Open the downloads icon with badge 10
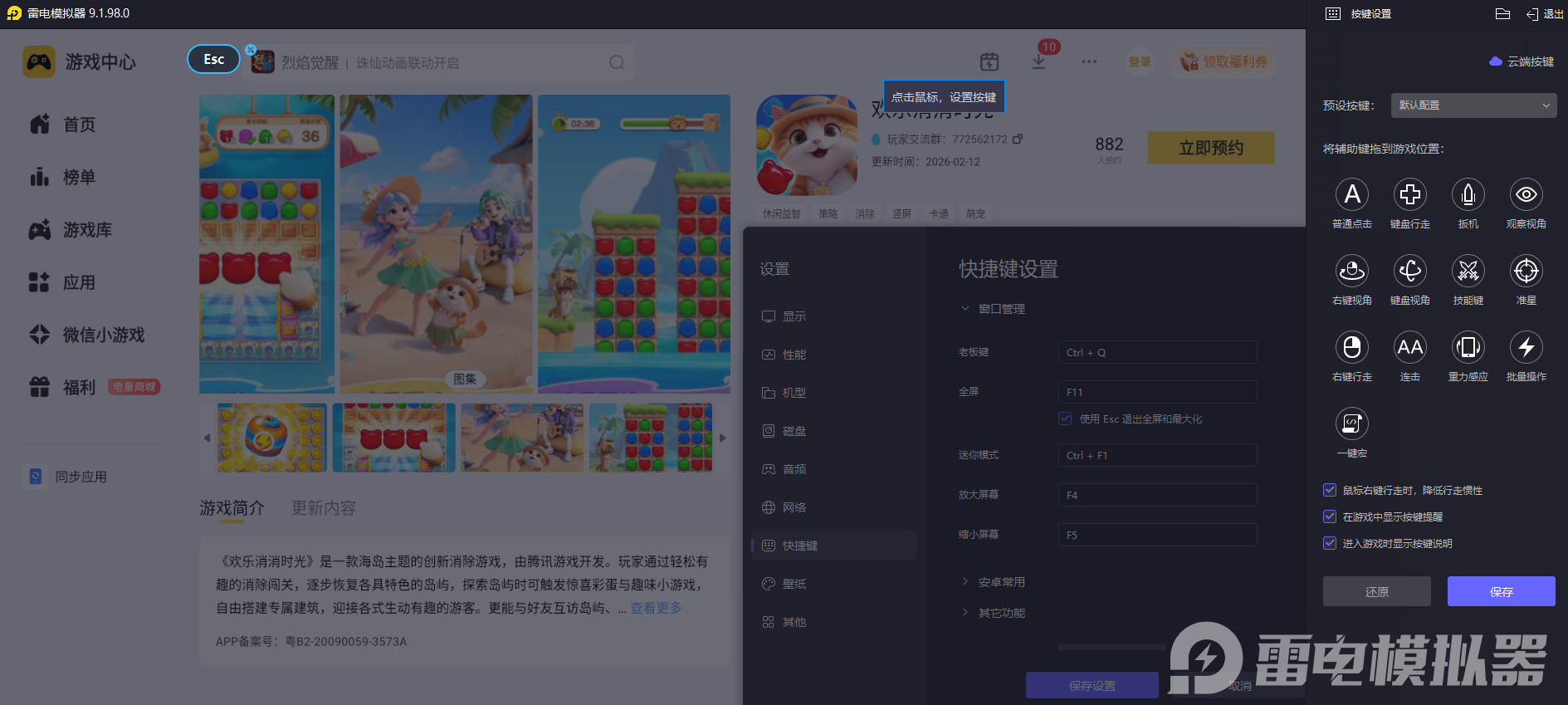This screenshot has width=1568, height=705. 1039,61
